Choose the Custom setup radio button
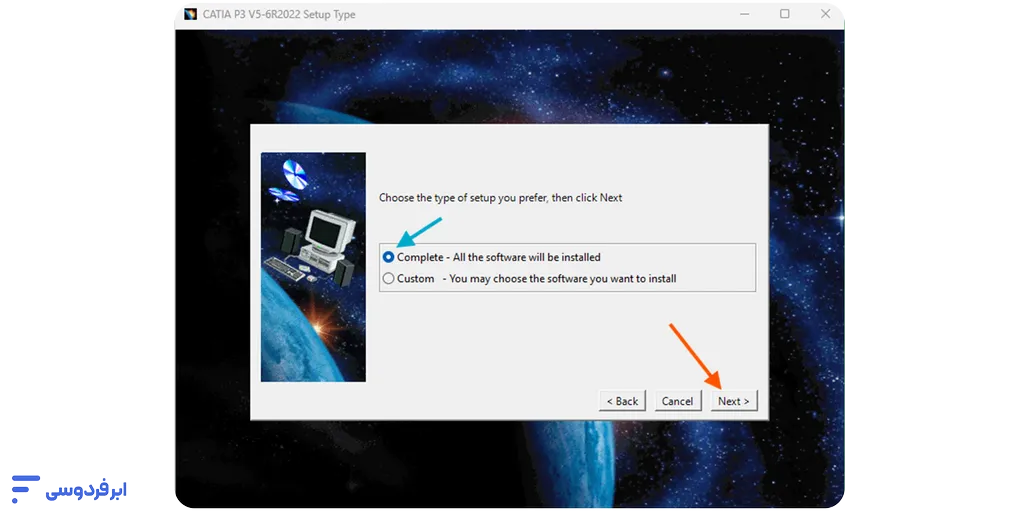The height and width of the screenshot is (515, 1024). click(389, 279)
